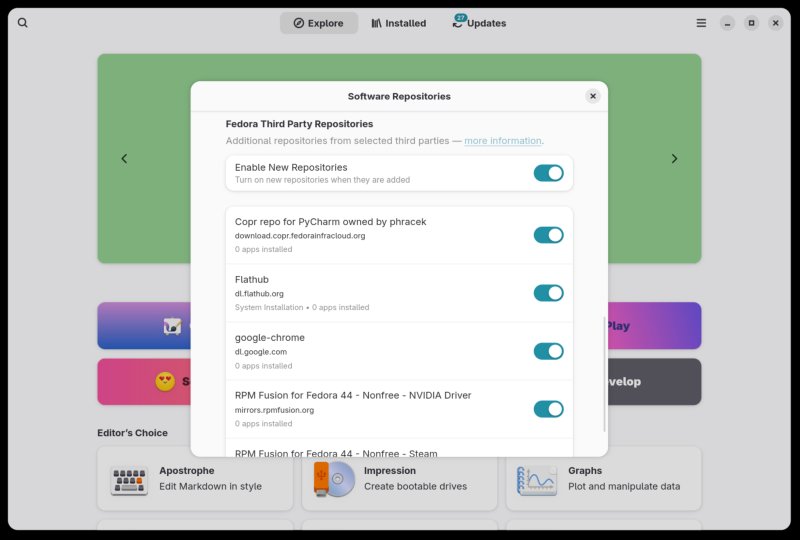The image size is (800, 540).
Task: Open the hamburger main menu
Action: (x=702, y=23)
